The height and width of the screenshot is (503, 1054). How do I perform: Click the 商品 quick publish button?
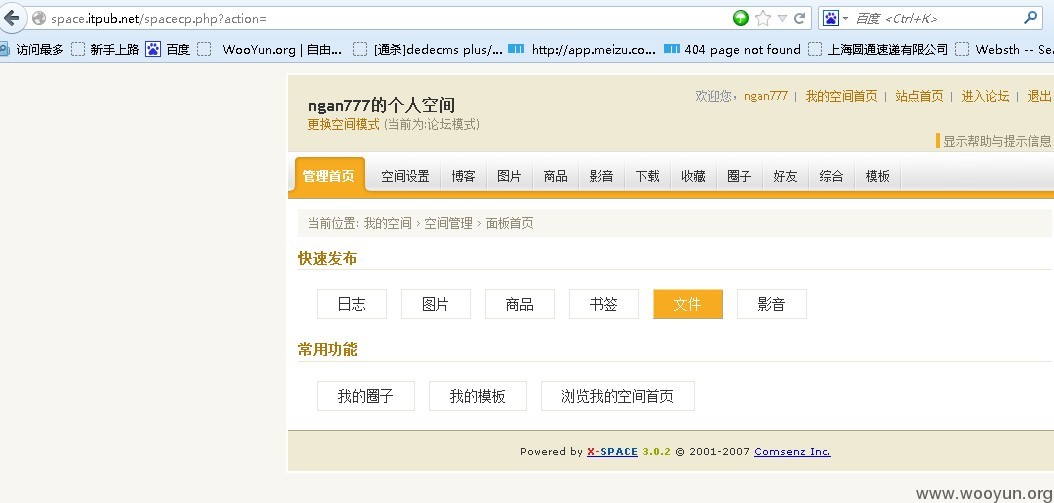tap(520, 304)
